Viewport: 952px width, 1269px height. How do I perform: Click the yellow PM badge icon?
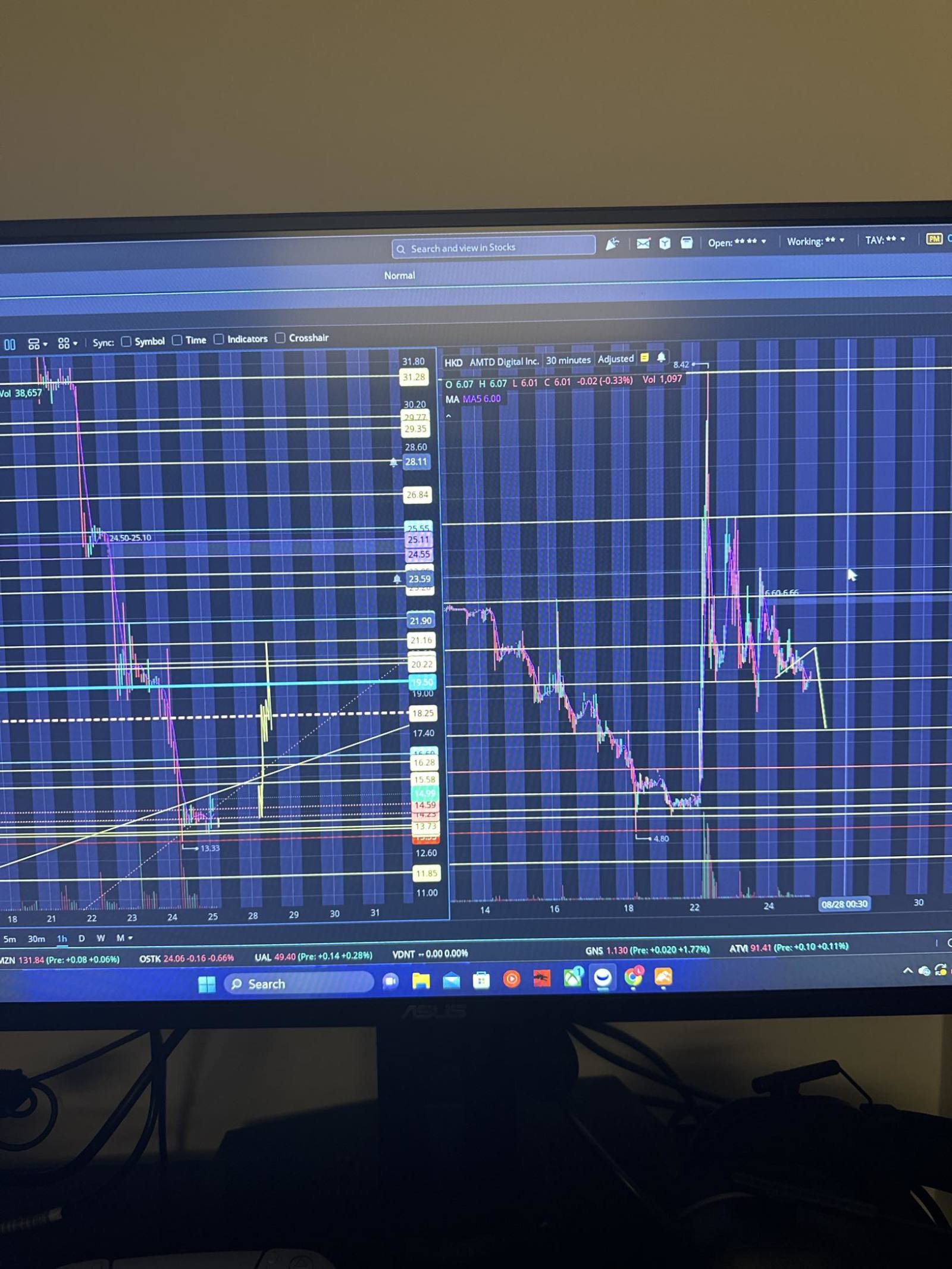click(934, 239)
